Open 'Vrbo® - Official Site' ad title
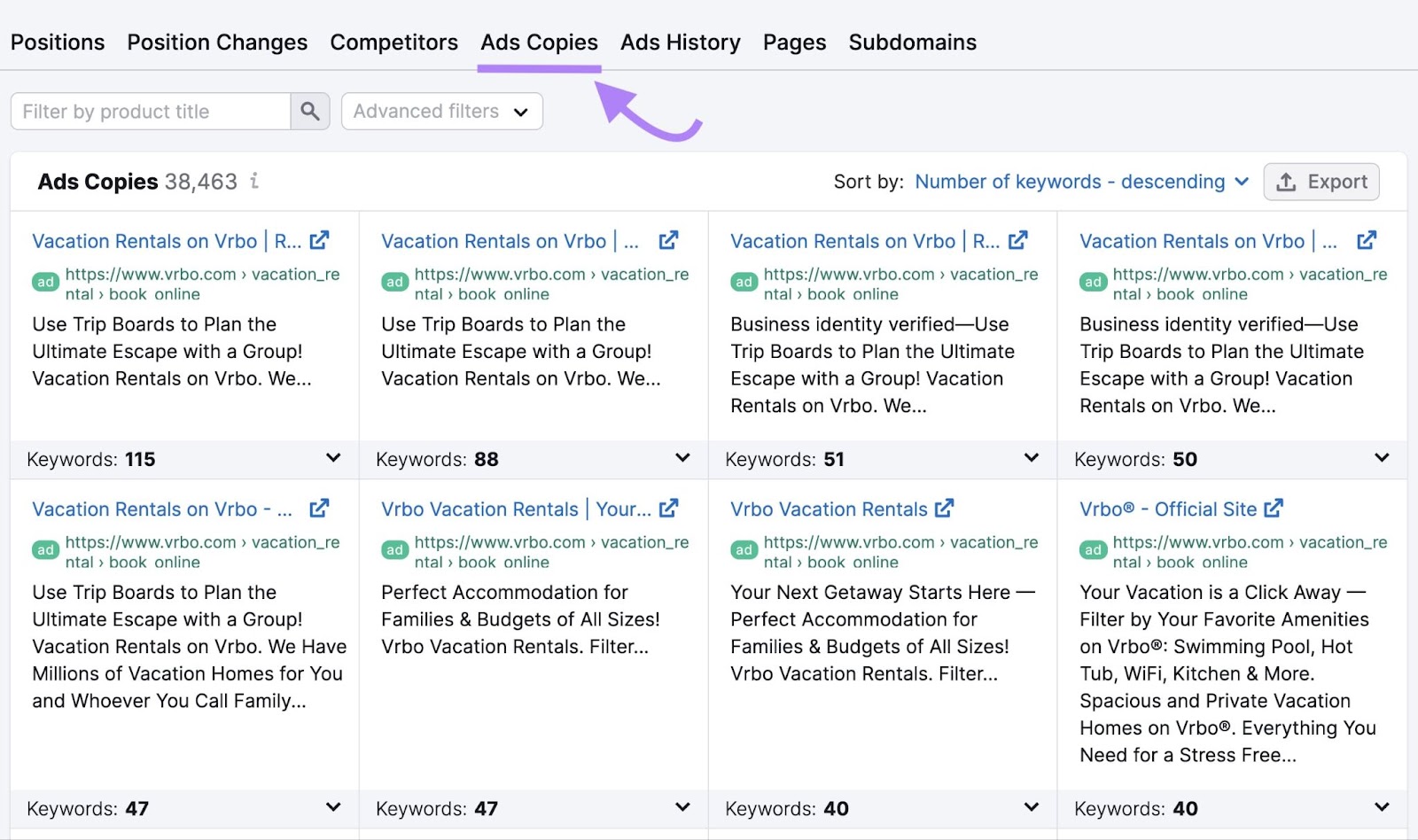The height and width of the screenshot is (840, 1418). click(1168, 509)
